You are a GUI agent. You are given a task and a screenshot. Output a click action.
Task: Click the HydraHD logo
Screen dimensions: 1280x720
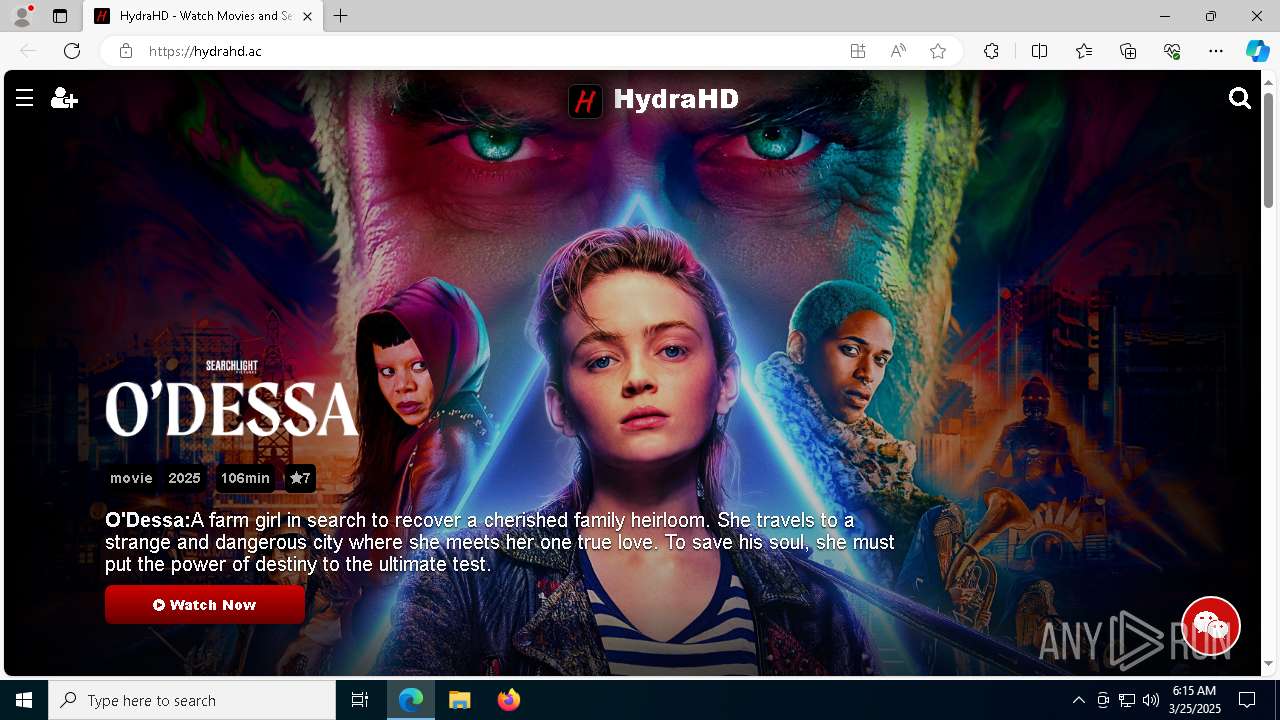pos(654,100)
